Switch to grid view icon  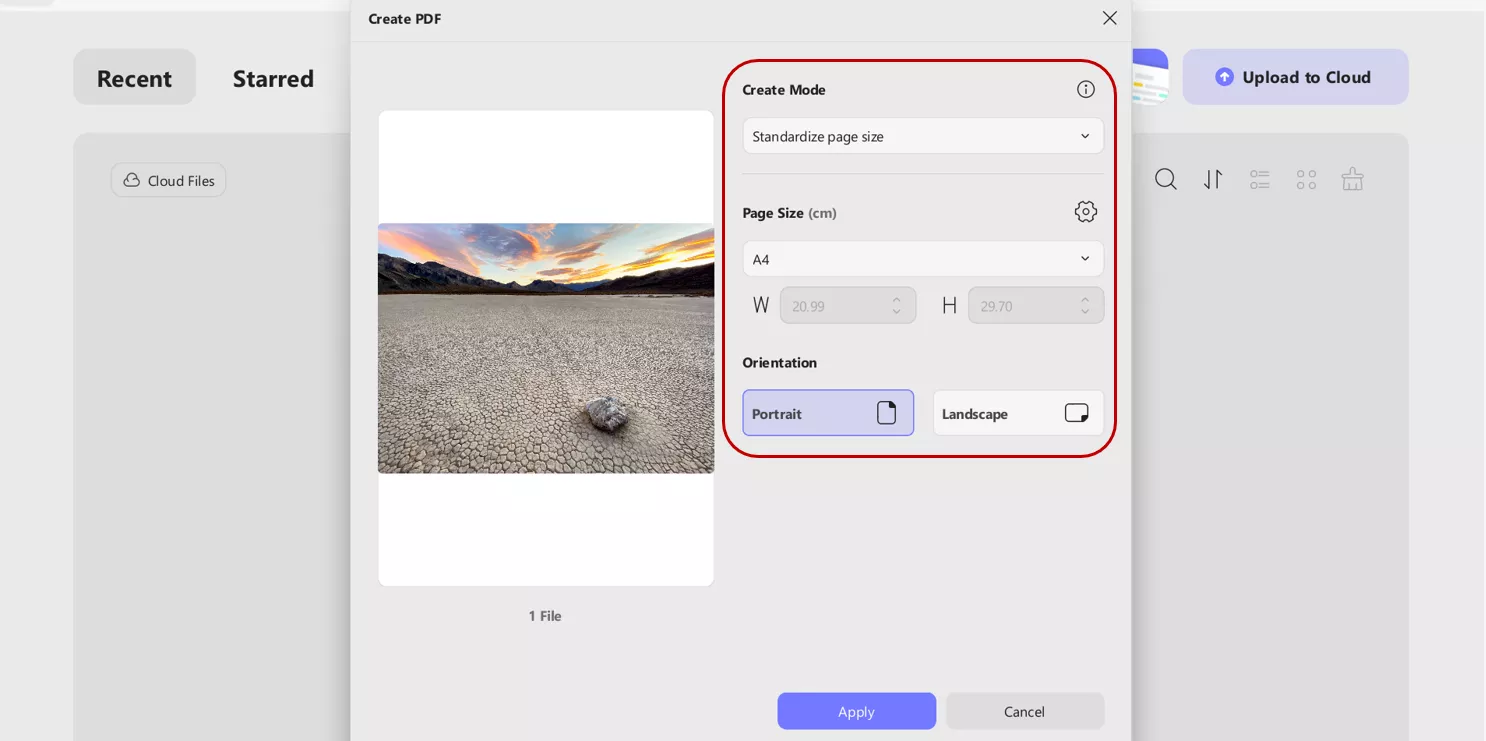tap(1306, 179)
